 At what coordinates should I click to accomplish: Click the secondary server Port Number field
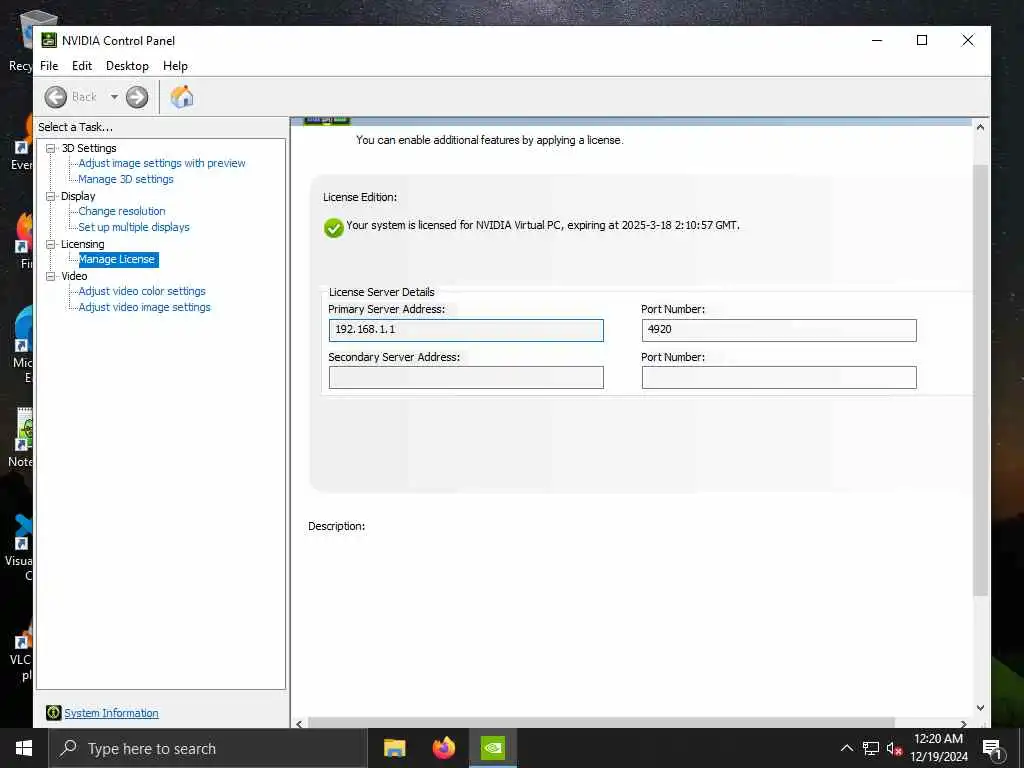(779, 377)
